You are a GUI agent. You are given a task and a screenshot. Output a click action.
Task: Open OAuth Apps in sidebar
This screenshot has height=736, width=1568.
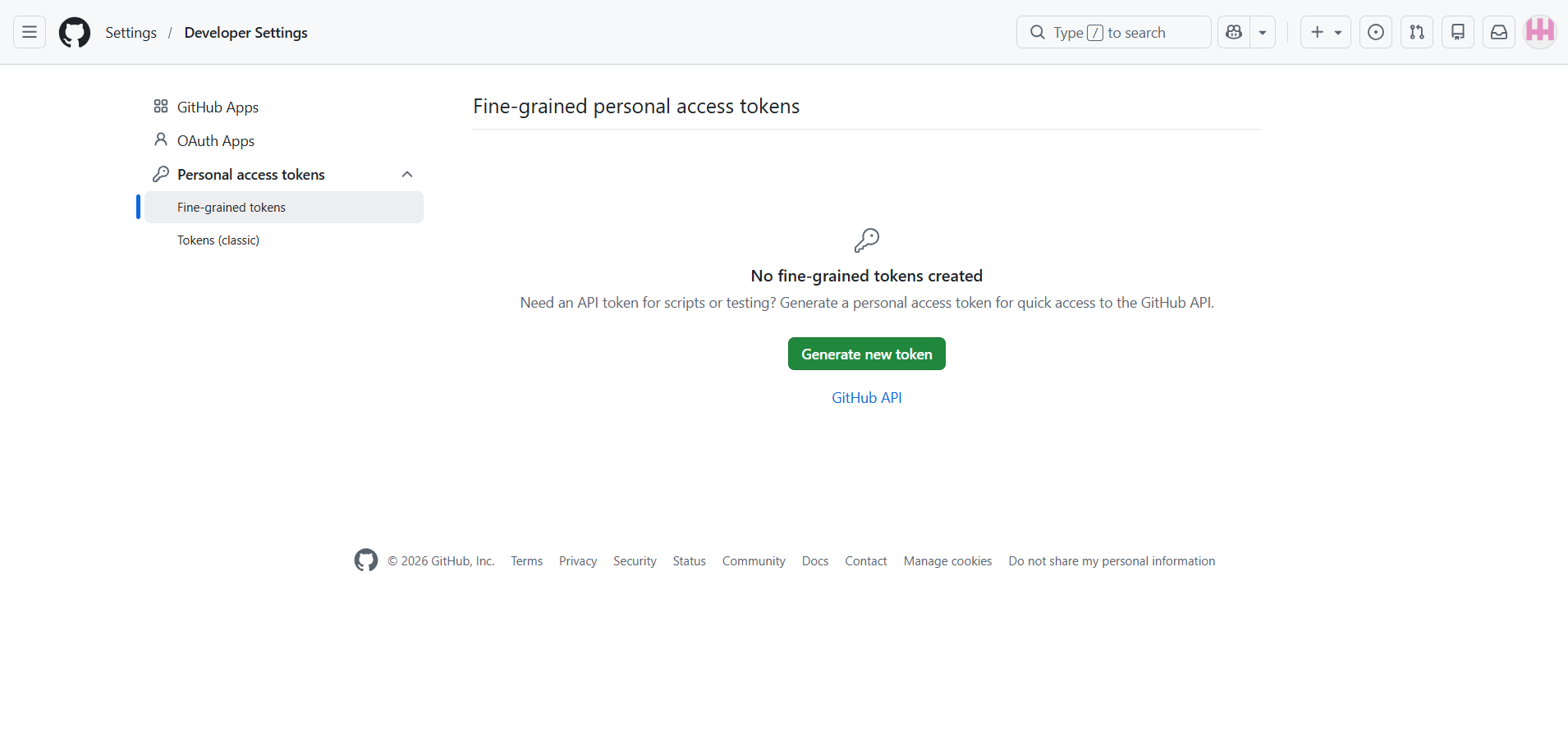click(284, 140)
